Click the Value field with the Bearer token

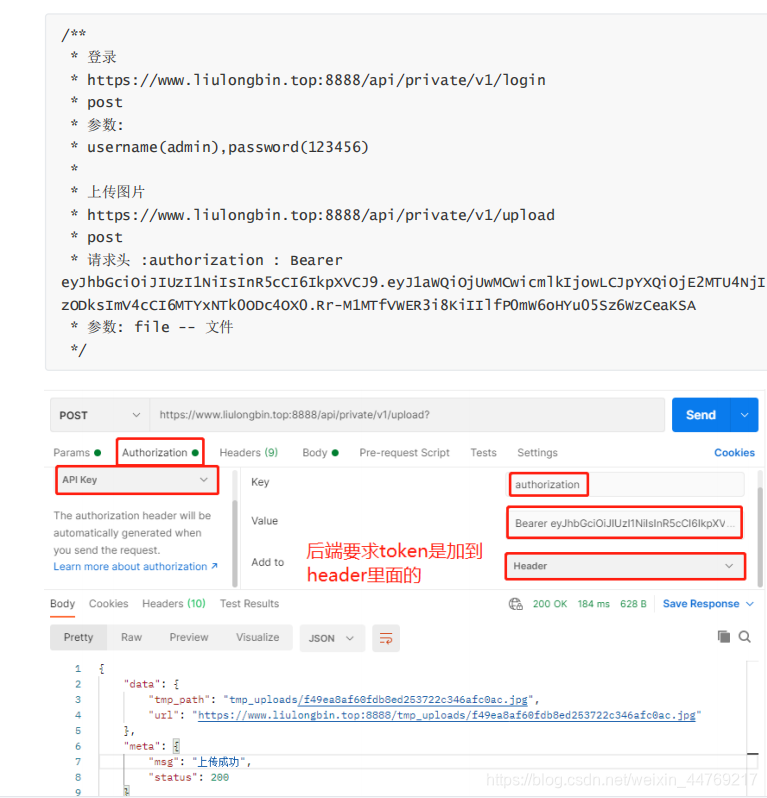tap(624, 523)
